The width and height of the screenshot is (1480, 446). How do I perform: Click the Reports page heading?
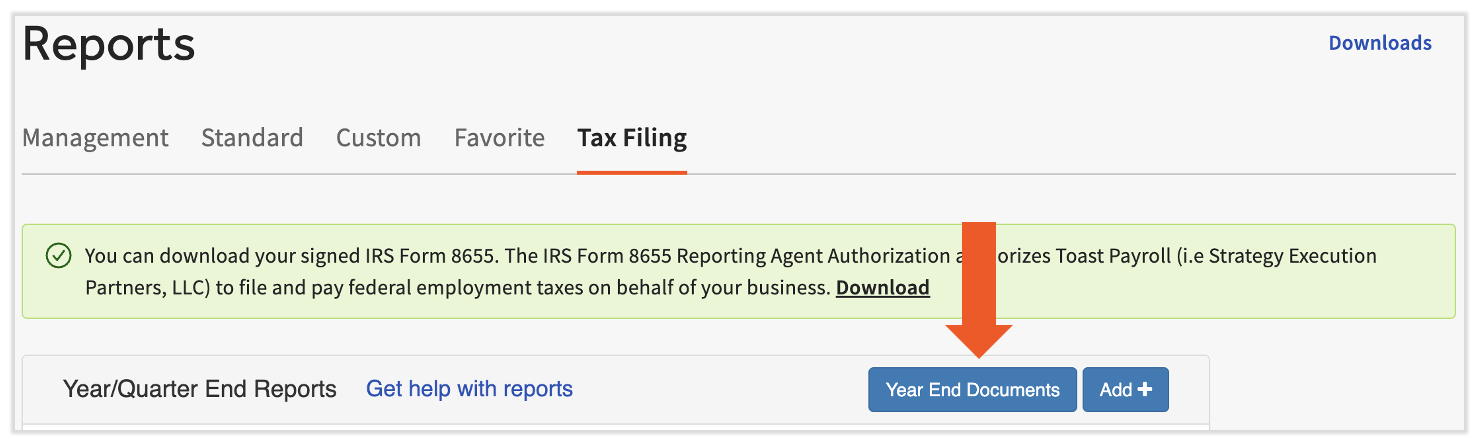[x=109, y=45]
